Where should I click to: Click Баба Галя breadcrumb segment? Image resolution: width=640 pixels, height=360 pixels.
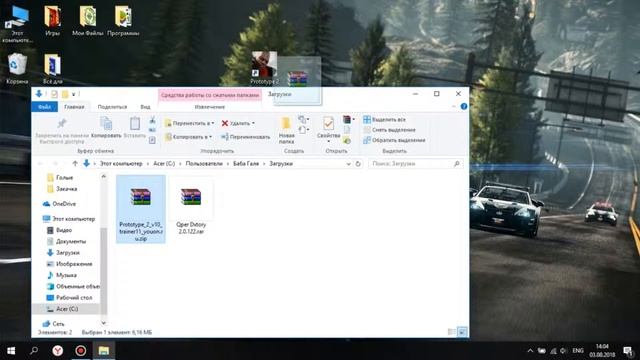click(246, 163)
